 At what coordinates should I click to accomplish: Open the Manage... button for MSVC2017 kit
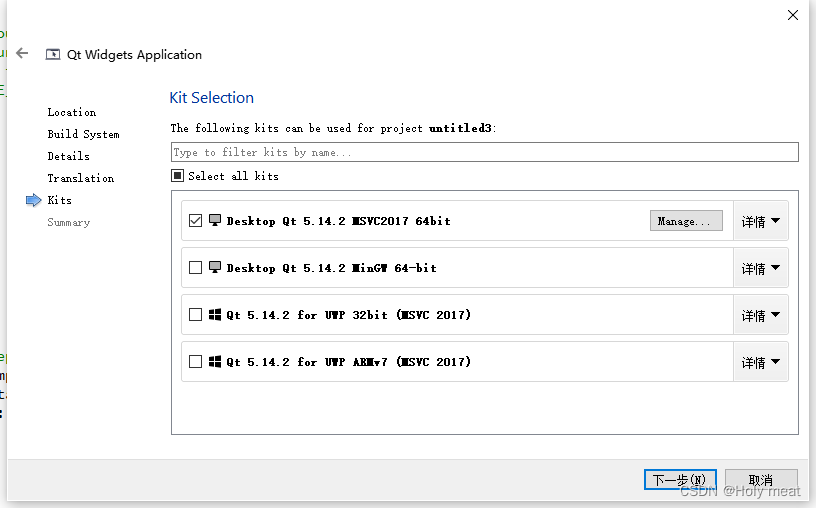pos(686,221)
